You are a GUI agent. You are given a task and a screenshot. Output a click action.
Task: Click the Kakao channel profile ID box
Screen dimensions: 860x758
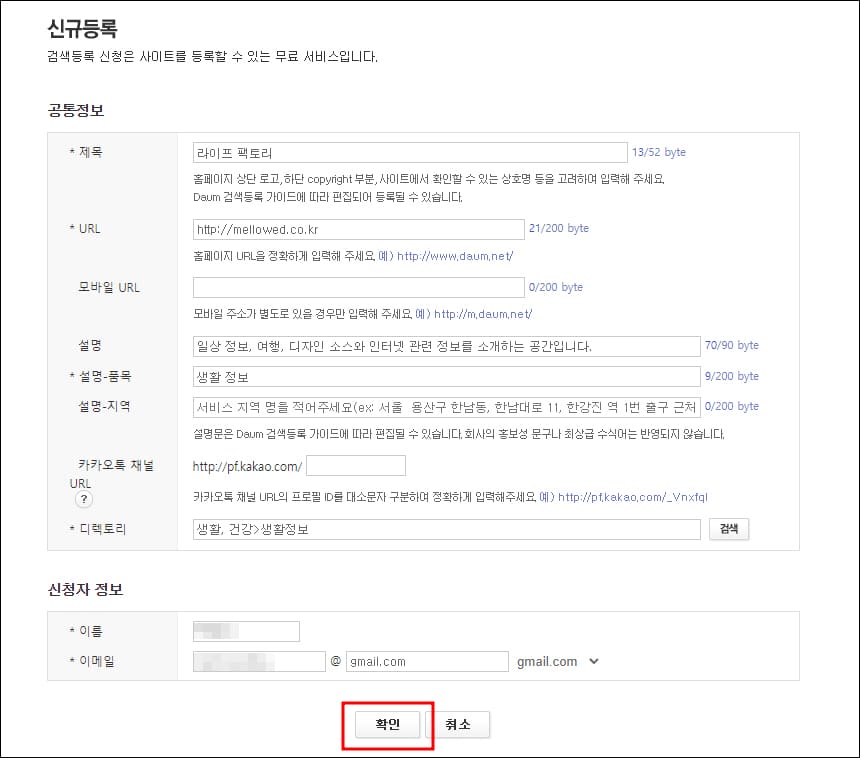(356, 465)
